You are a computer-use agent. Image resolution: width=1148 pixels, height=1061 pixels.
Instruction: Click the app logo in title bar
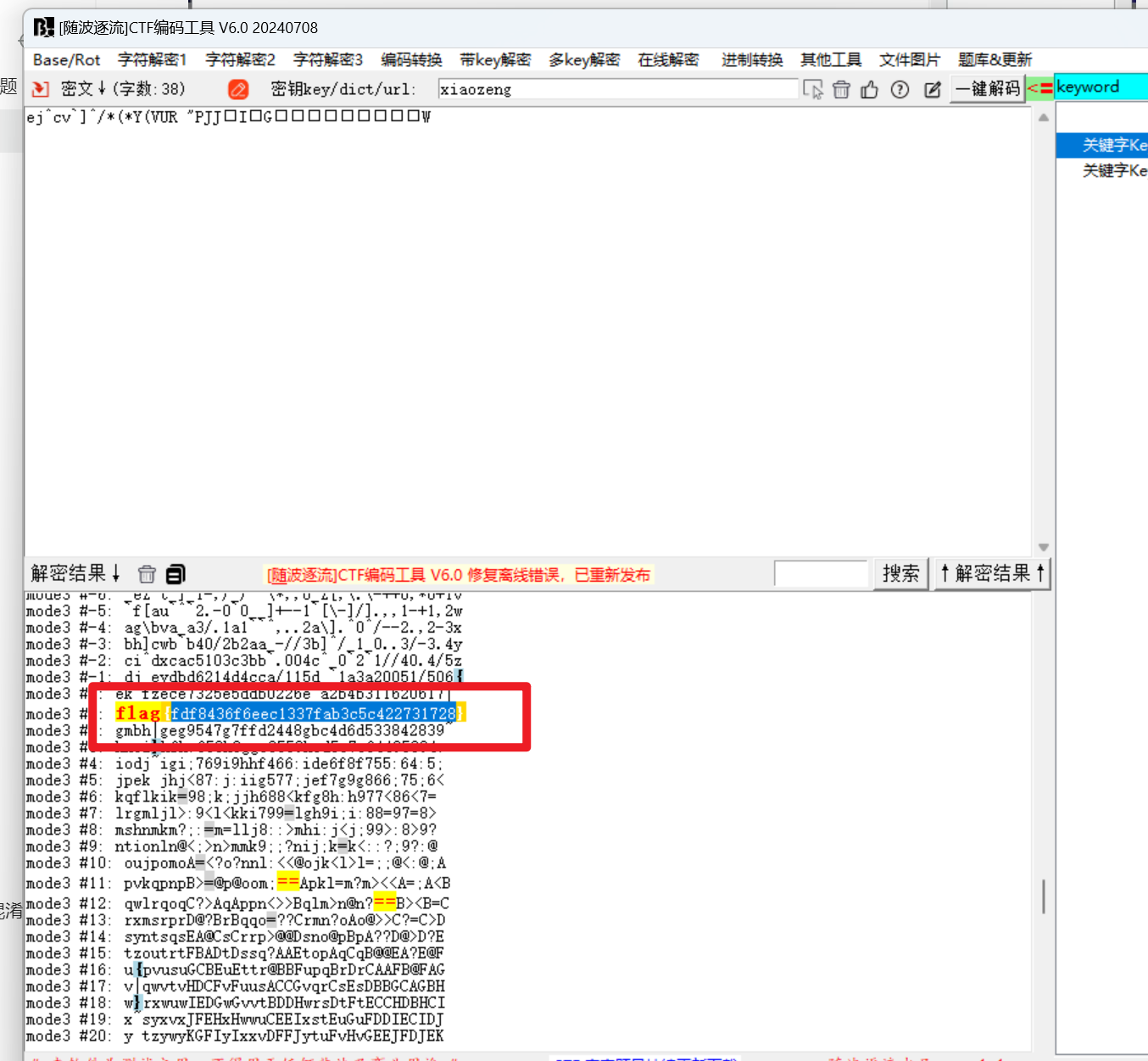point(43,28)
